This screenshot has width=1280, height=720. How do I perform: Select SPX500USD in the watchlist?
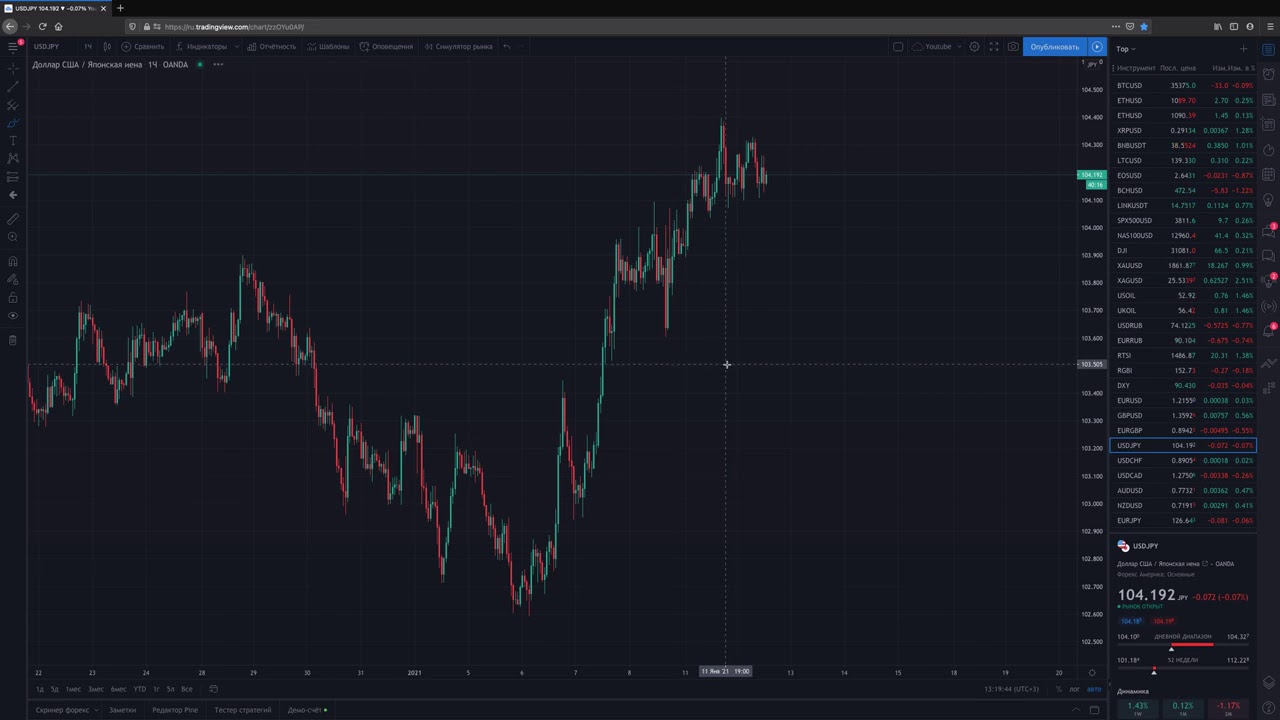pyautogui.click(x=1183, y=220)
